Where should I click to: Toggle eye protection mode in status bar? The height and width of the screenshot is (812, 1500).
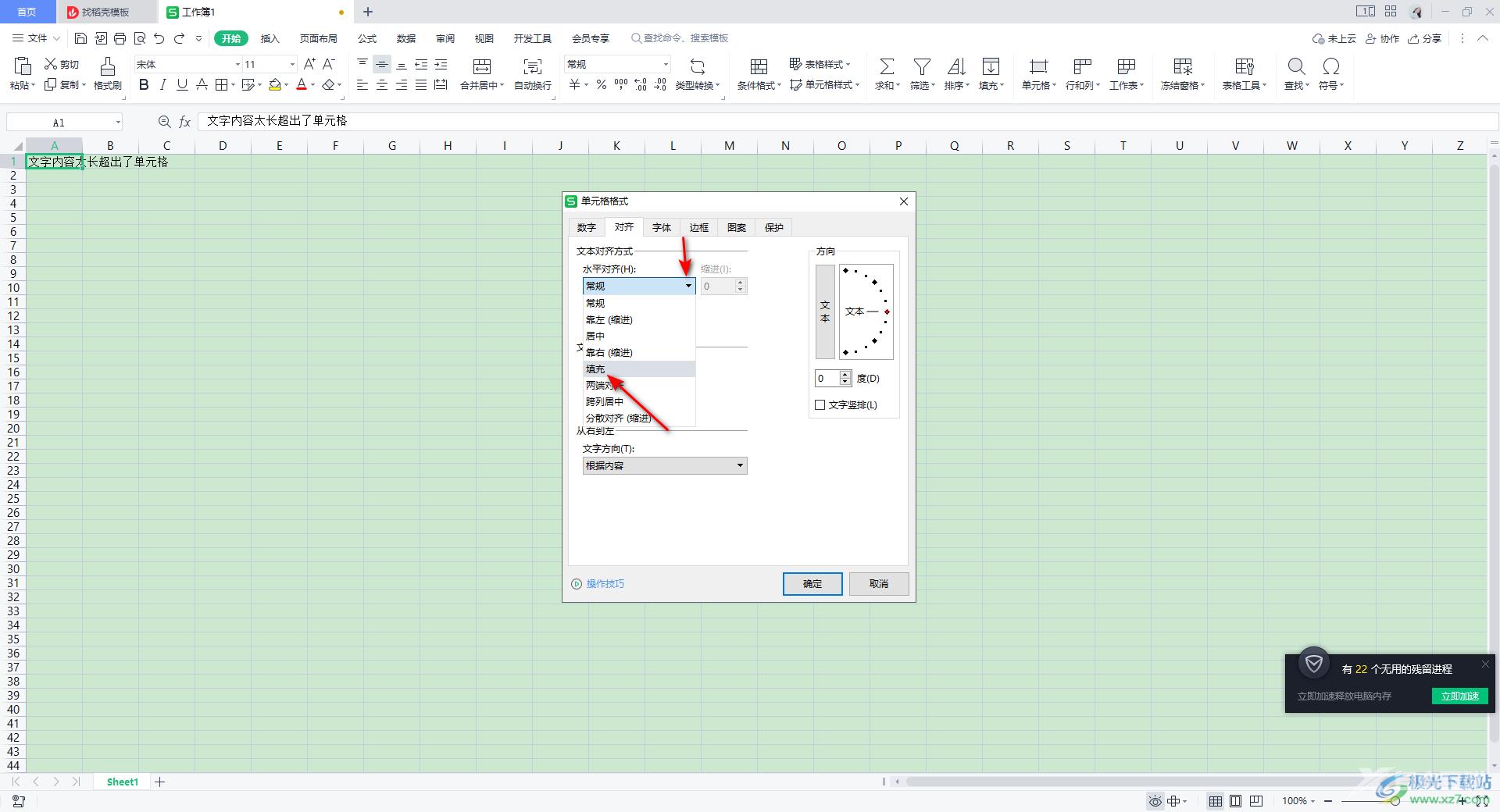1155,801
